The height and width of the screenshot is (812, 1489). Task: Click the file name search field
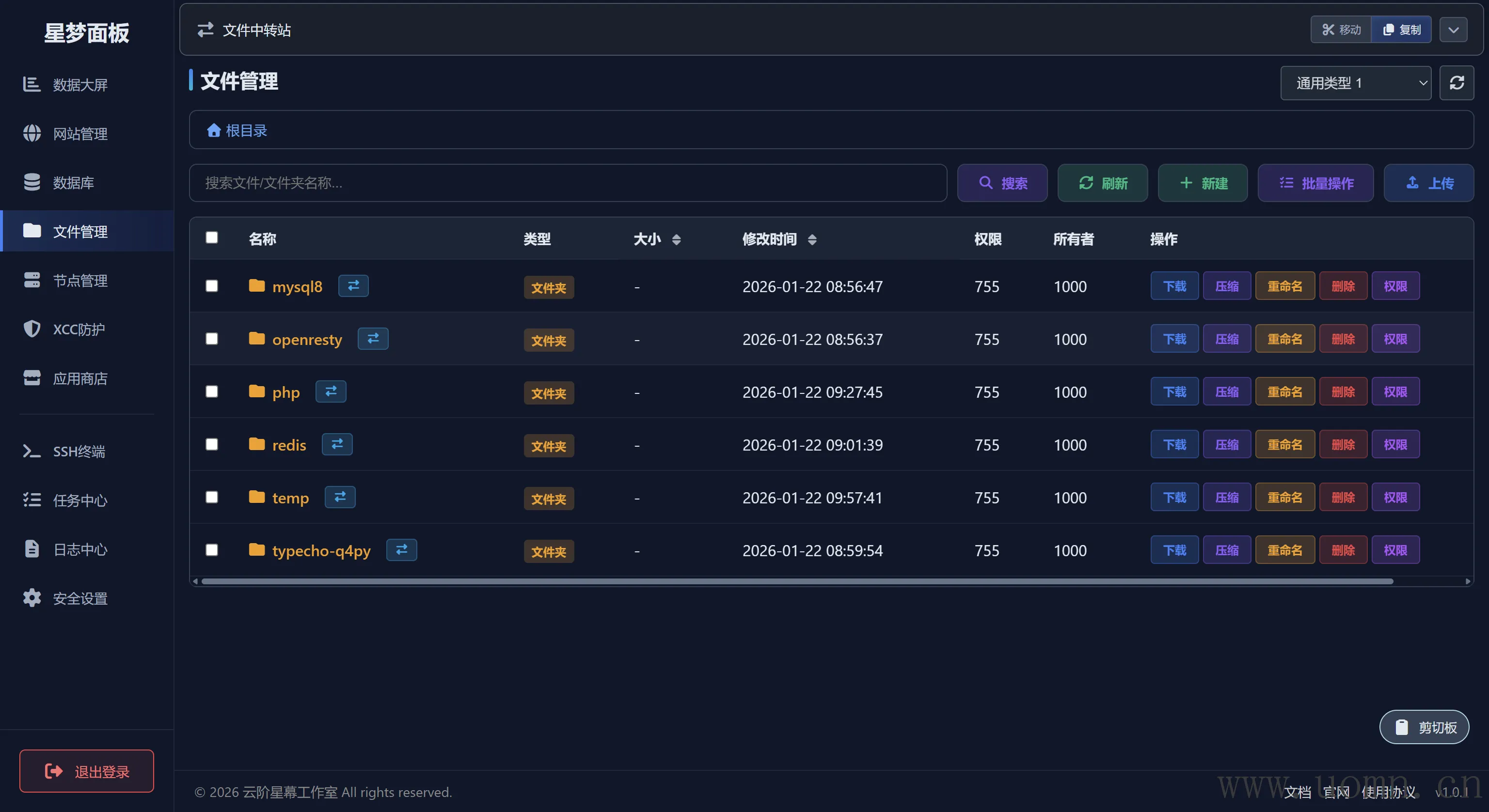click(568, 183)
